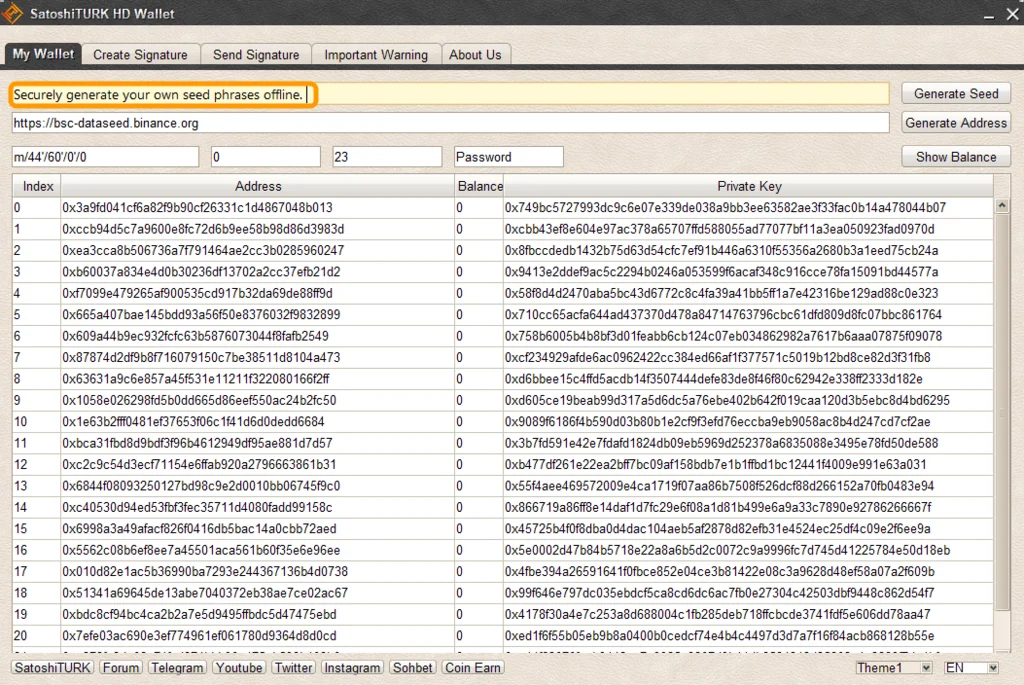
Task: Open the Coin Earn link
Action: click(x=473, y=667)
